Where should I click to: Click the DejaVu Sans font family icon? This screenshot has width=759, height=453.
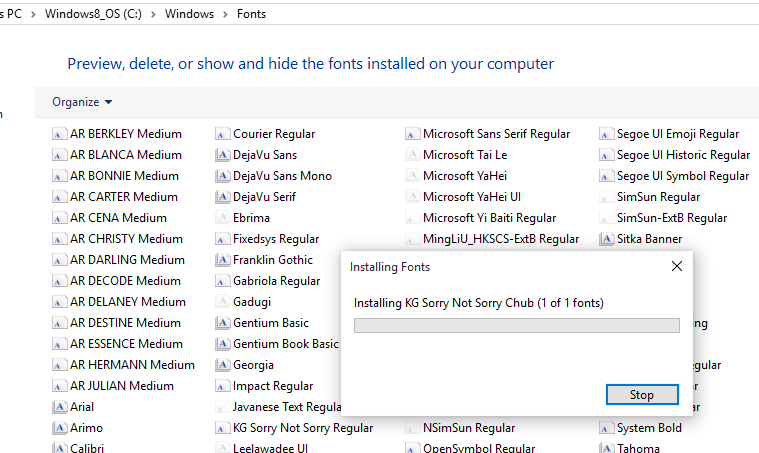222,155
